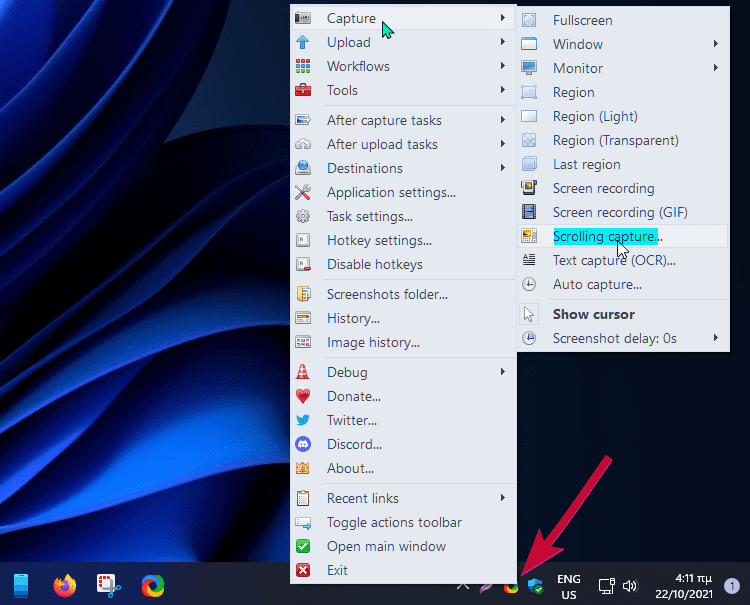Toggle Disable hotkeys

point(403,264)
